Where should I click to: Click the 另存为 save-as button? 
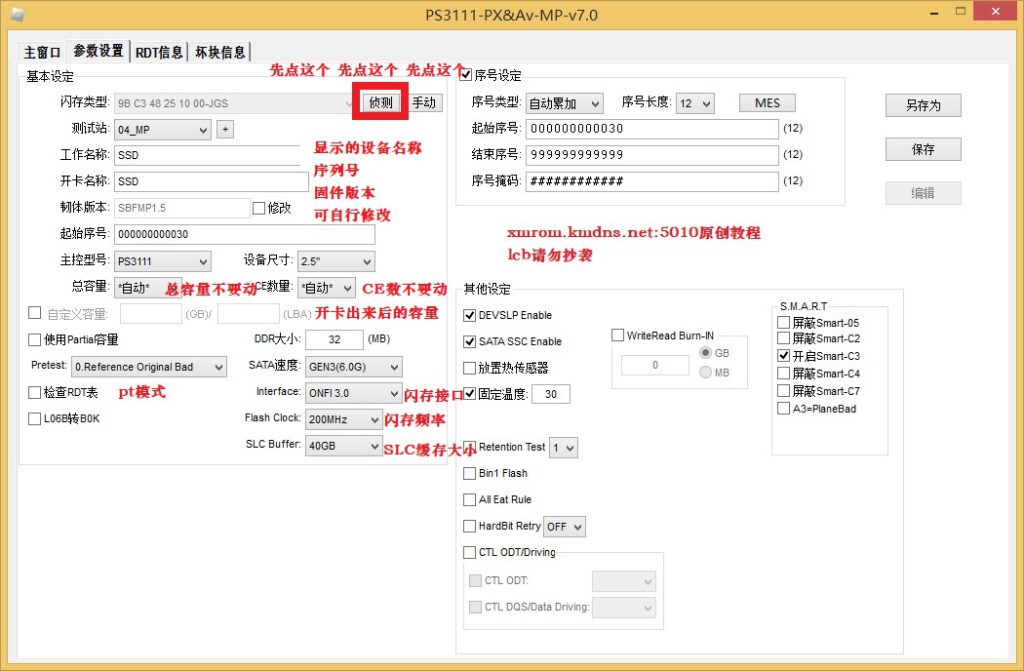922,105
